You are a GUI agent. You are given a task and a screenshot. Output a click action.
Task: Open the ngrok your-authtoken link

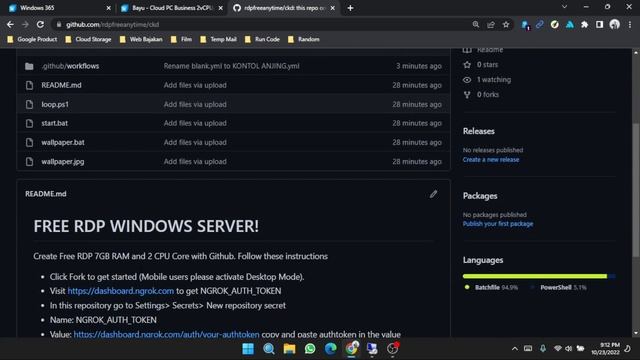click(166, 334)
